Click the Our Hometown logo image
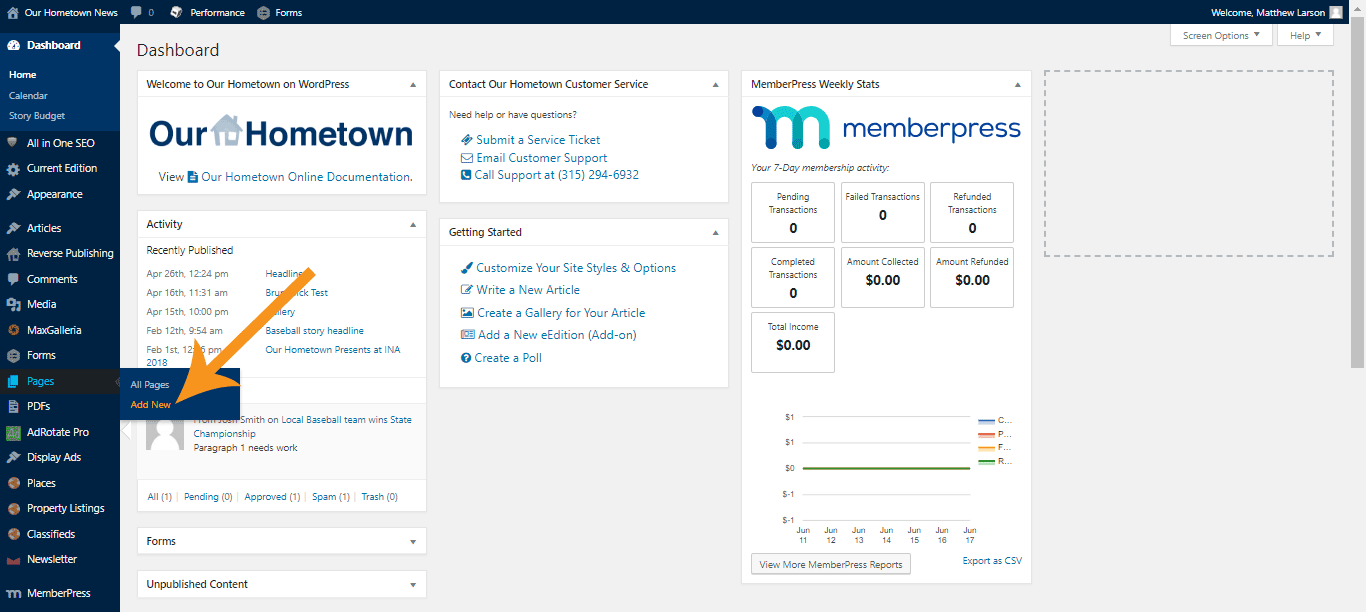The width and height of the screenshot is (1366, 612). (281, 133)
